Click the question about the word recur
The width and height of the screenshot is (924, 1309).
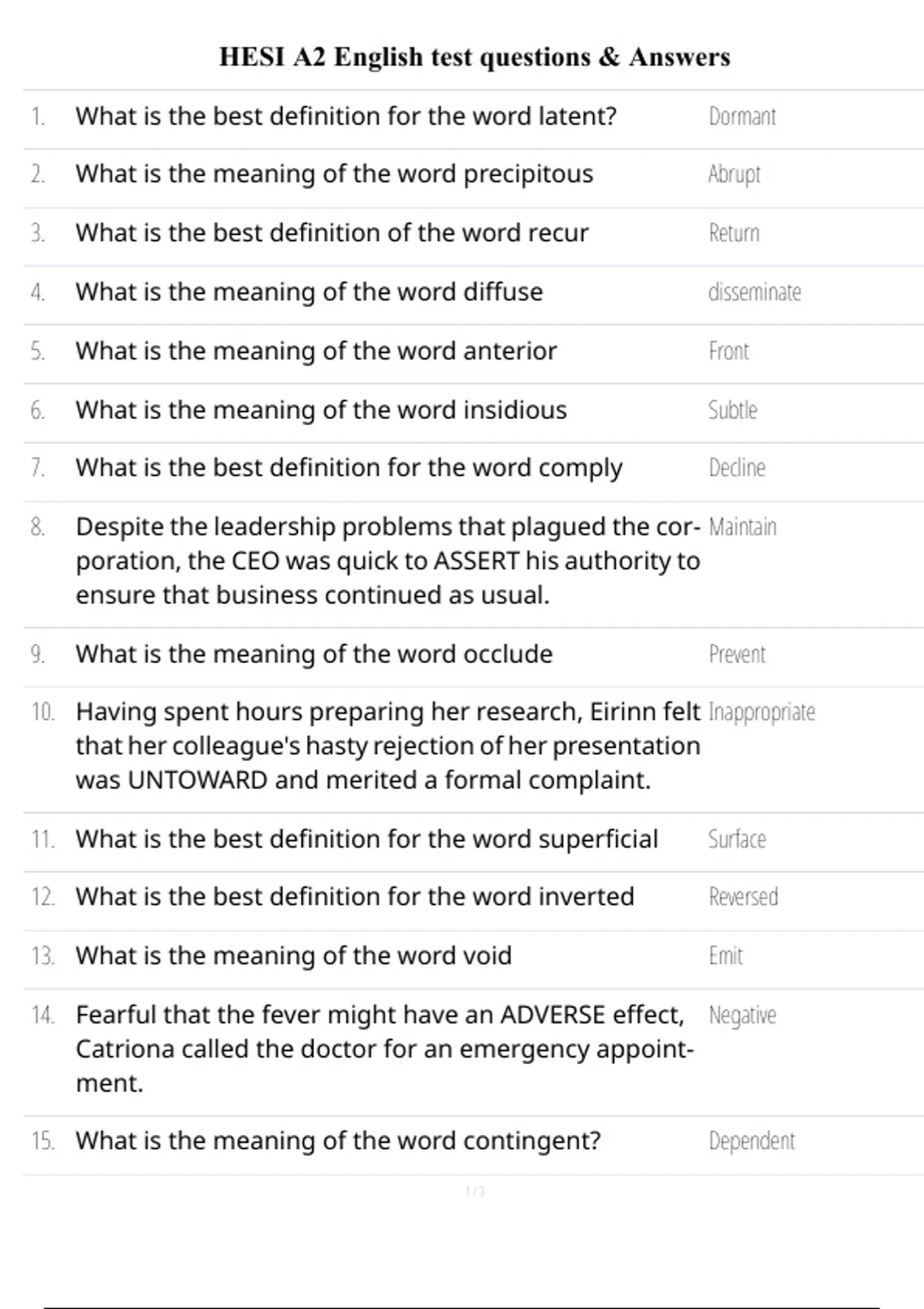tap(332, 233)
